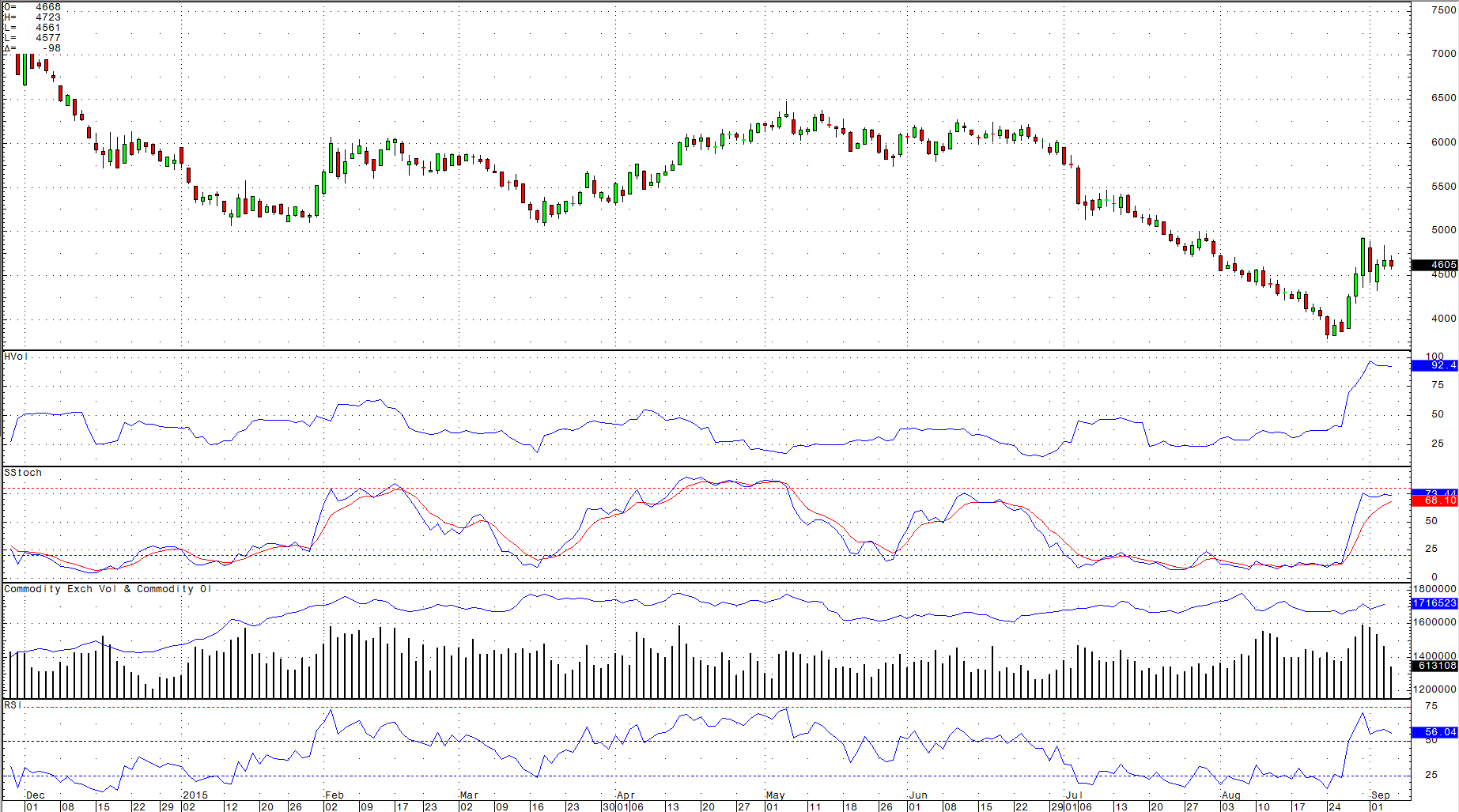Screen dimensions: 1459x812
Task: Click the open price value 4668
Action: point(48,7)
